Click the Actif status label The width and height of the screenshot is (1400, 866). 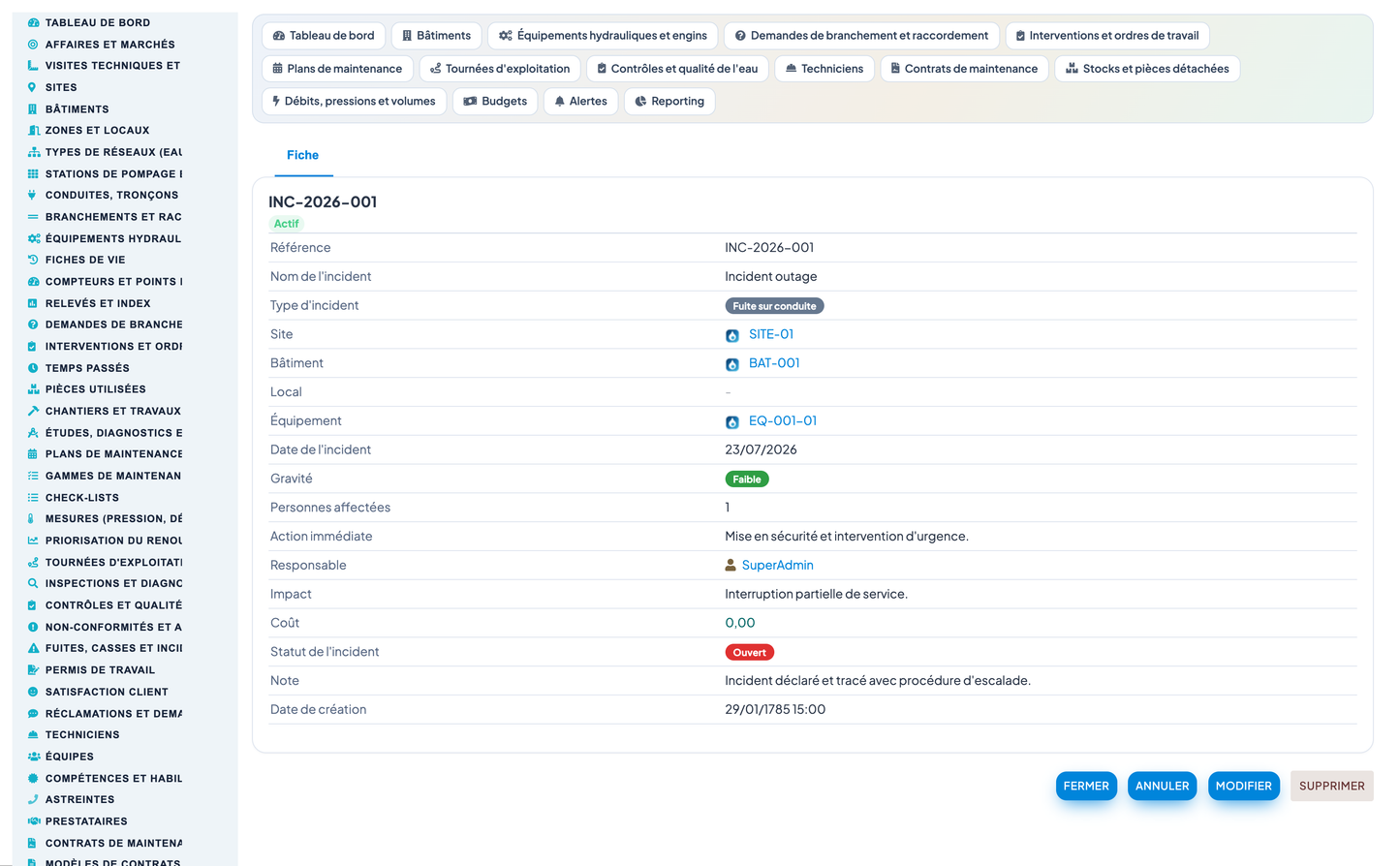(286, 224)
